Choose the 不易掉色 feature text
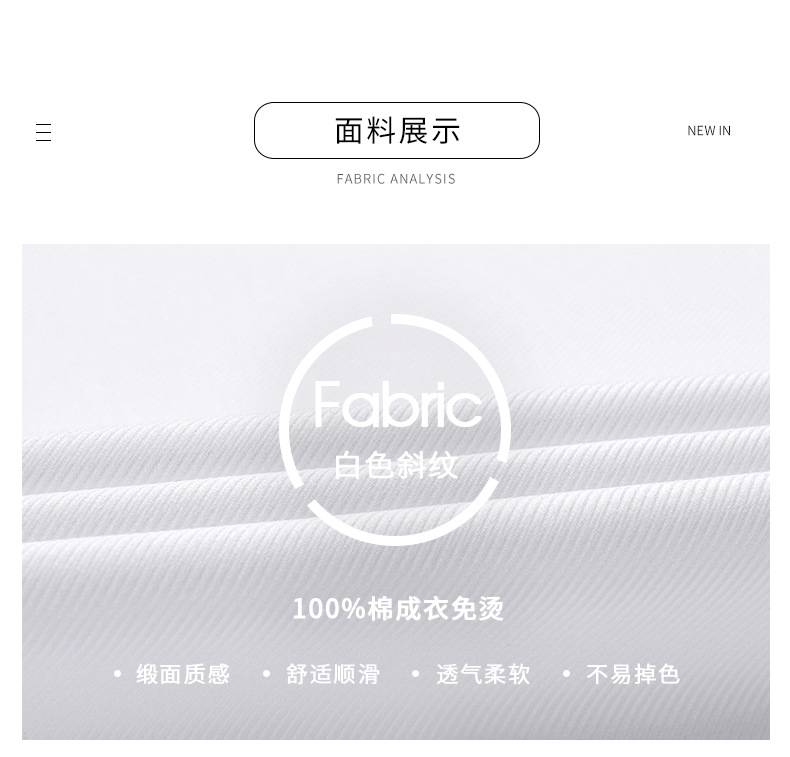The image size is (790, 757). tap(633, 674)
